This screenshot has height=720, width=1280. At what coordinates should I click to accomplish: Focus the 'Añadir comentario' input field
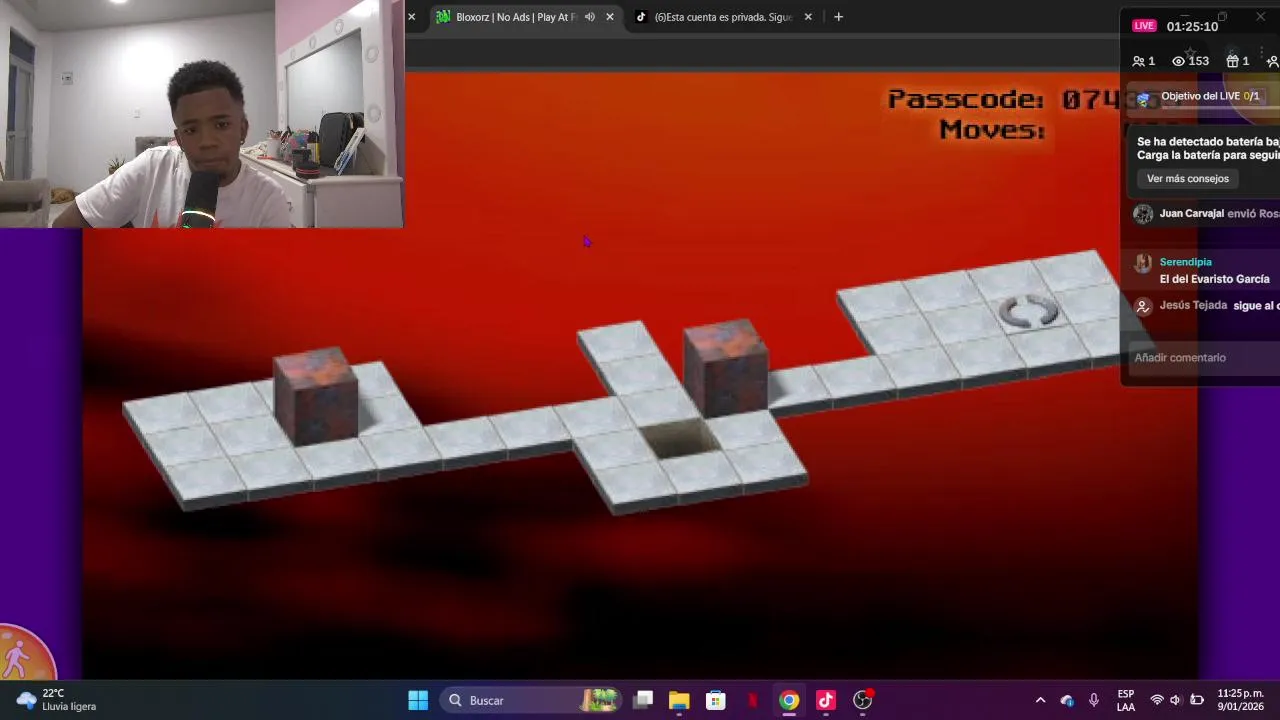1203,358
